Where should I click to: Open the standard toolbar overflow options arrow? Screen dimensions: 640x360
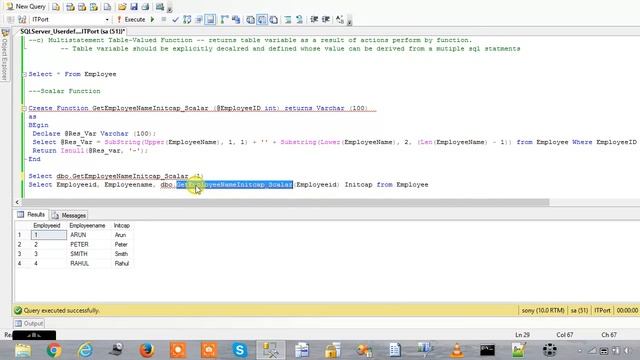pyautogui.click(x=169, y=8)
